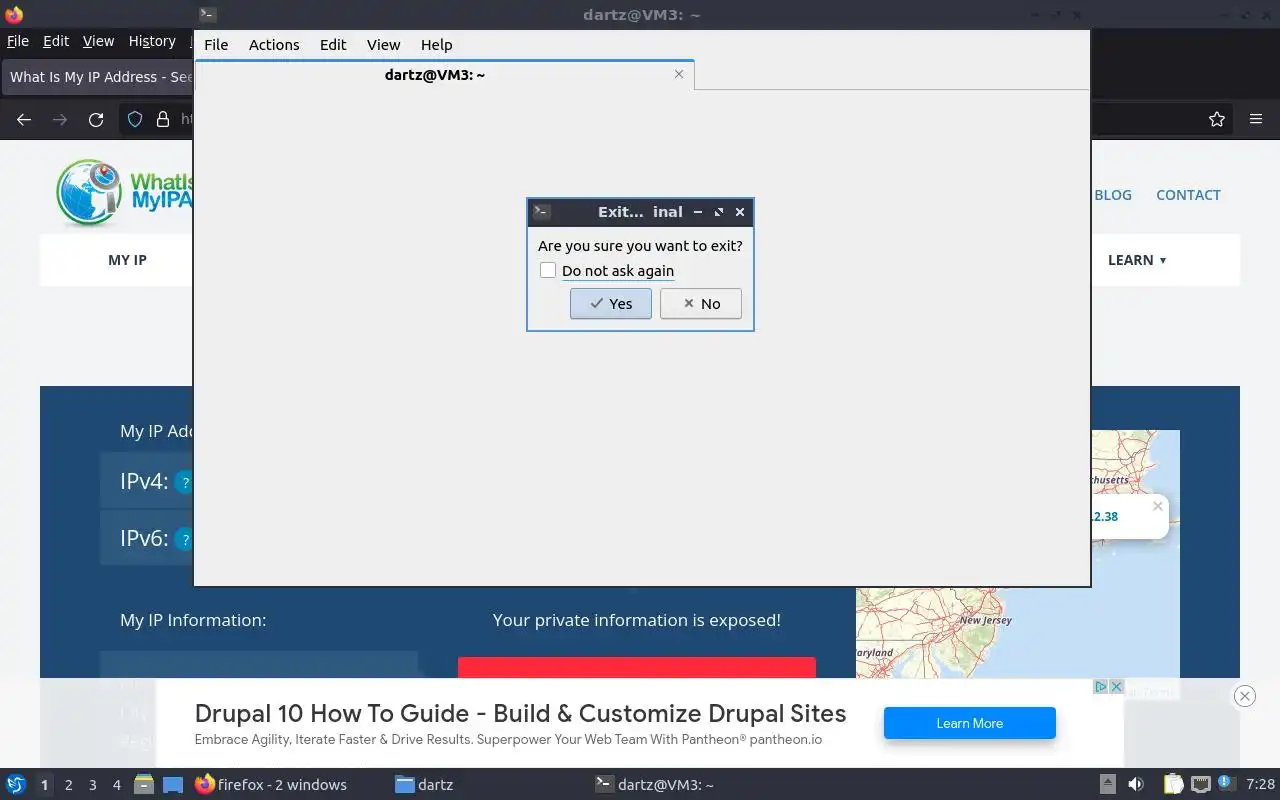
Task: Switch to workspace 3
Action: [92, 785]
